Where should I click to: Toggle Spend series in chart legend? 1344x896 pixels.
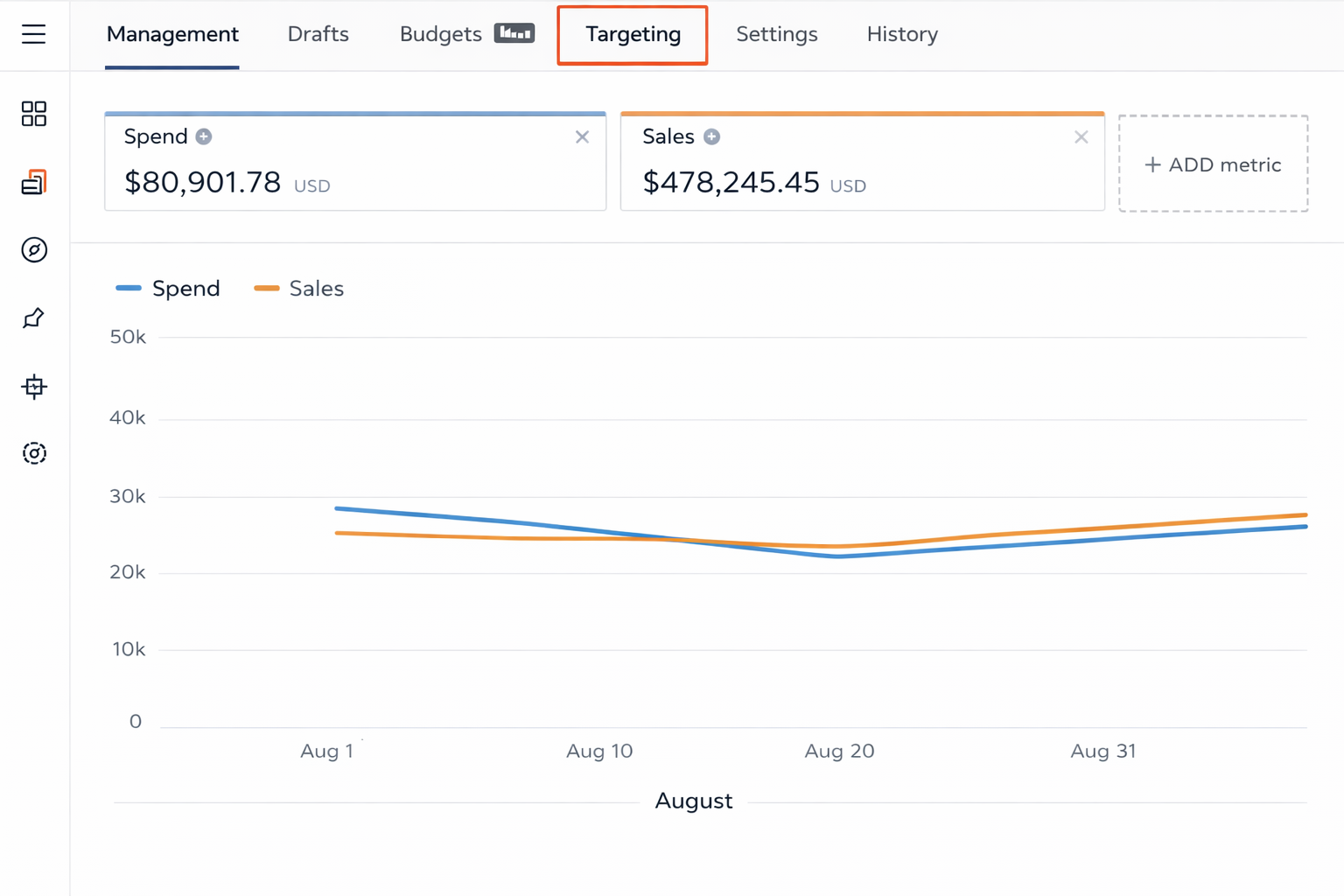tap(168, 289)
